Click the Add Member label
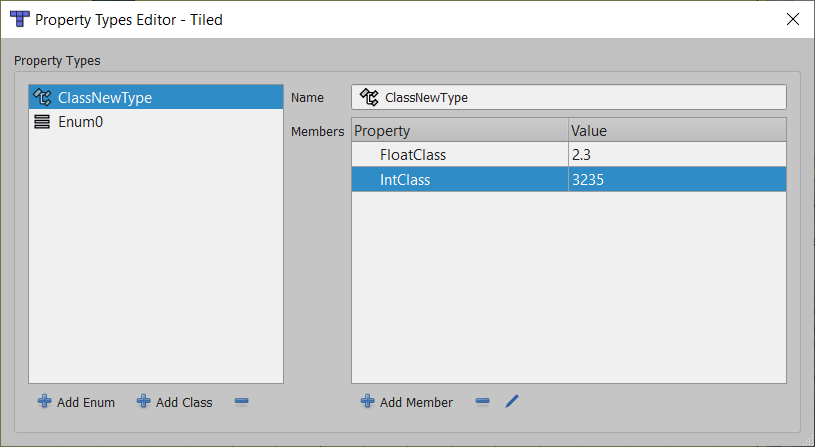This screenshot has width=815, height=447. pos(416,402)
